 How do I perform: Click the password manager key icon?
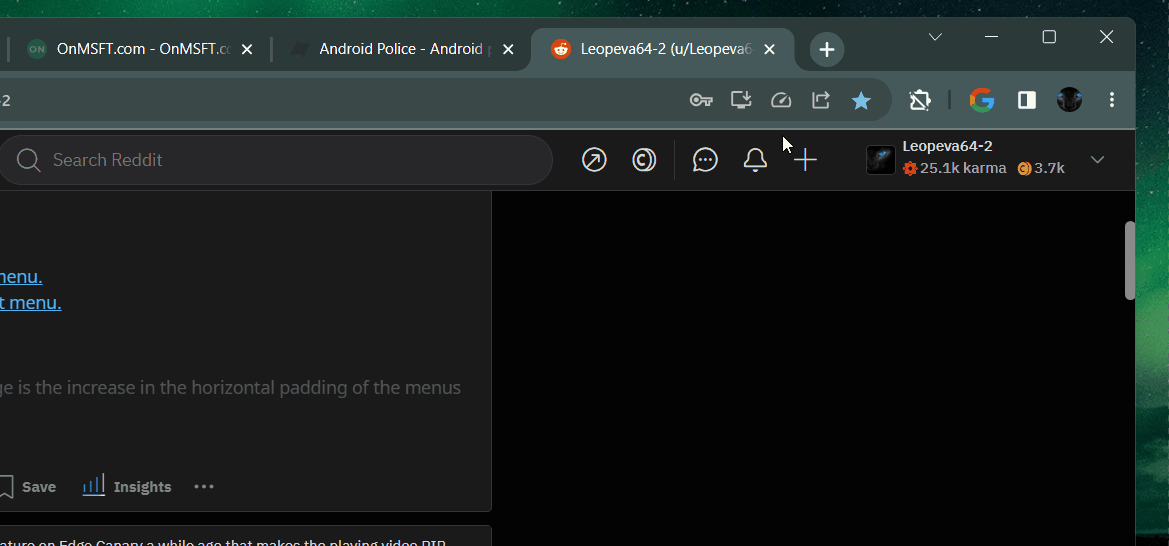point(701,100)
